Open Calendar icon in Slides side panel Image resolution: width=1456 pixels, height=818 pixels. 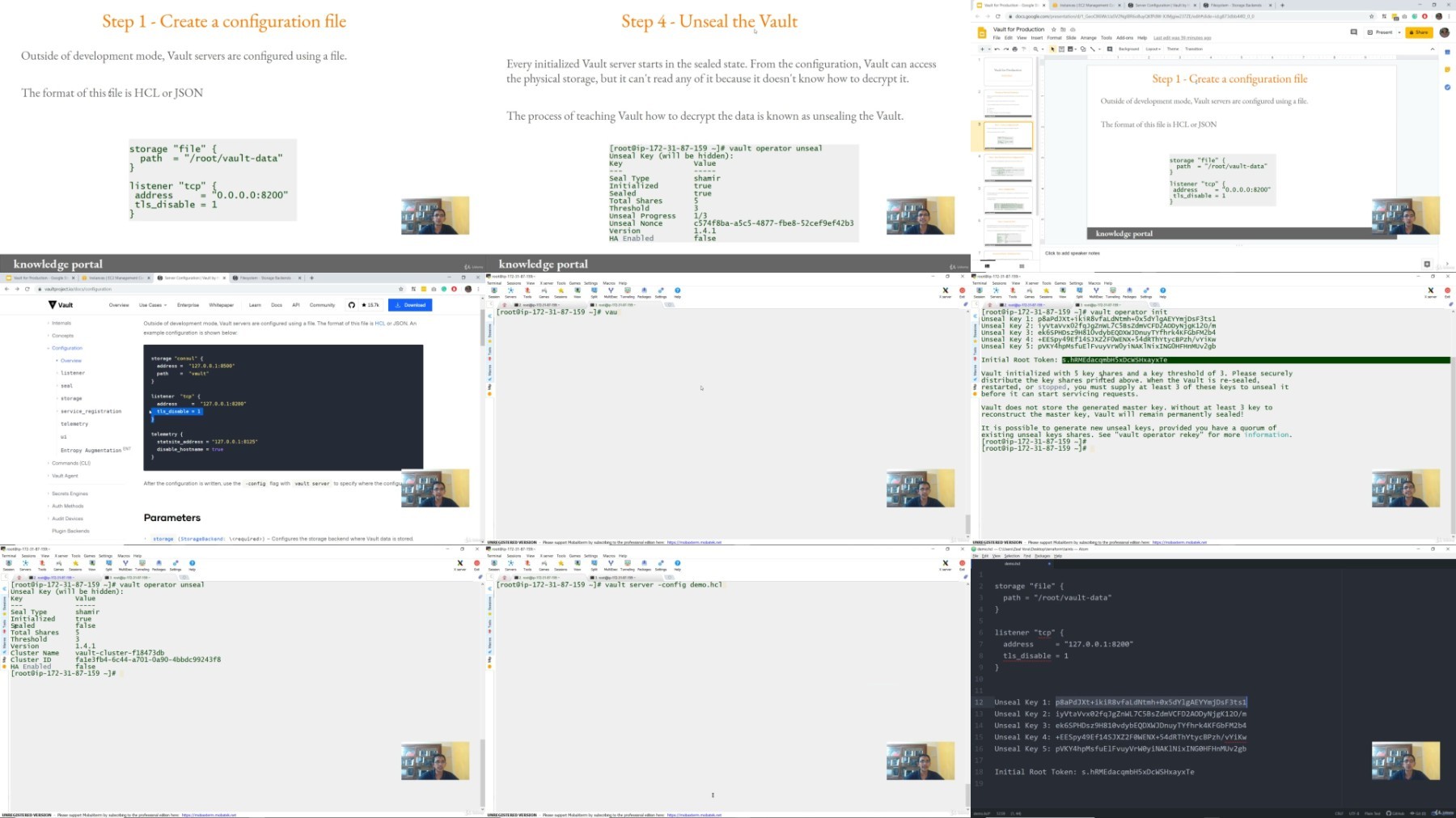coord(1447,52)
